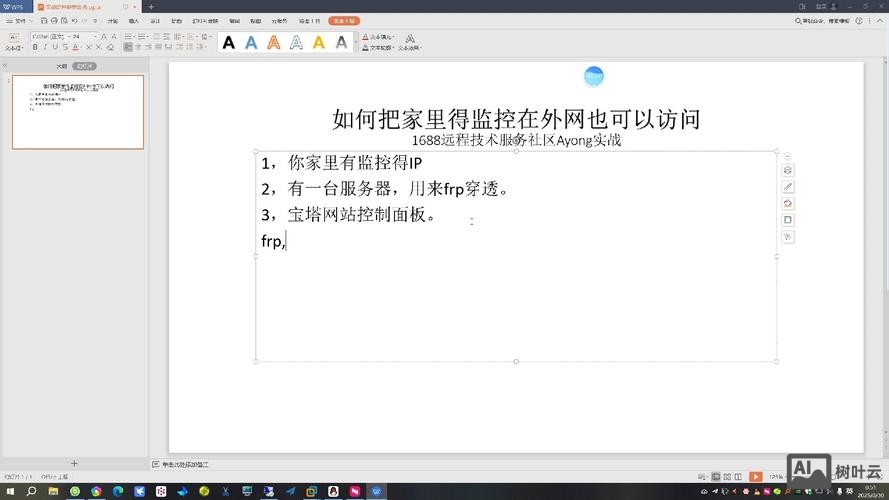Switch to the 插入 ribbon tab

[134, 21]
